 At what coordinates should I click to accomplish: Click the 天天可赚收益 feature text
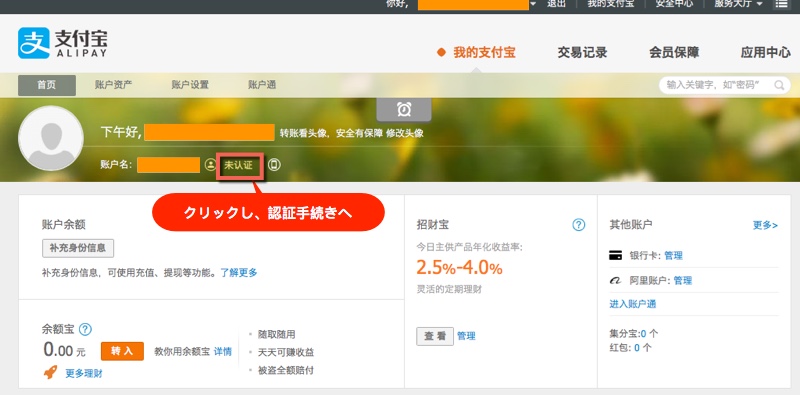[x=286, y=352]
